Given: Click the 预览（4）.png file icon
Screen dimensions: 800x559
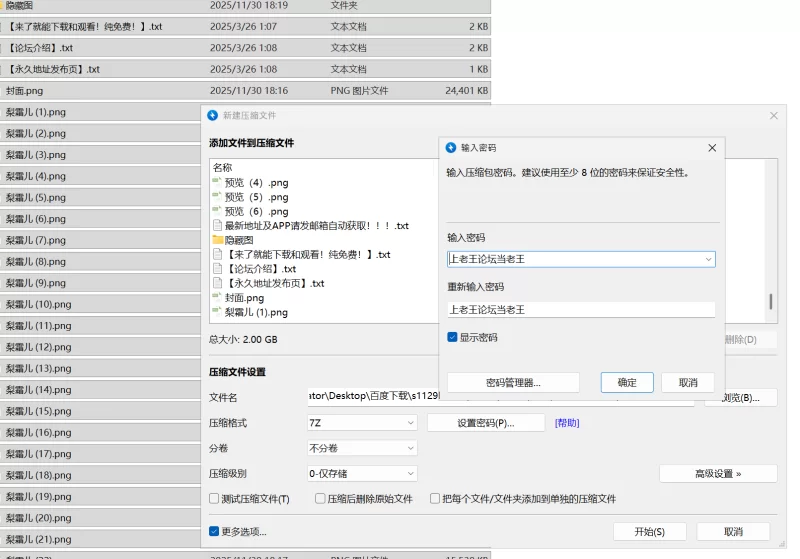Looking at the screenshot, I should pyautogui.click(x=217, y=182).
